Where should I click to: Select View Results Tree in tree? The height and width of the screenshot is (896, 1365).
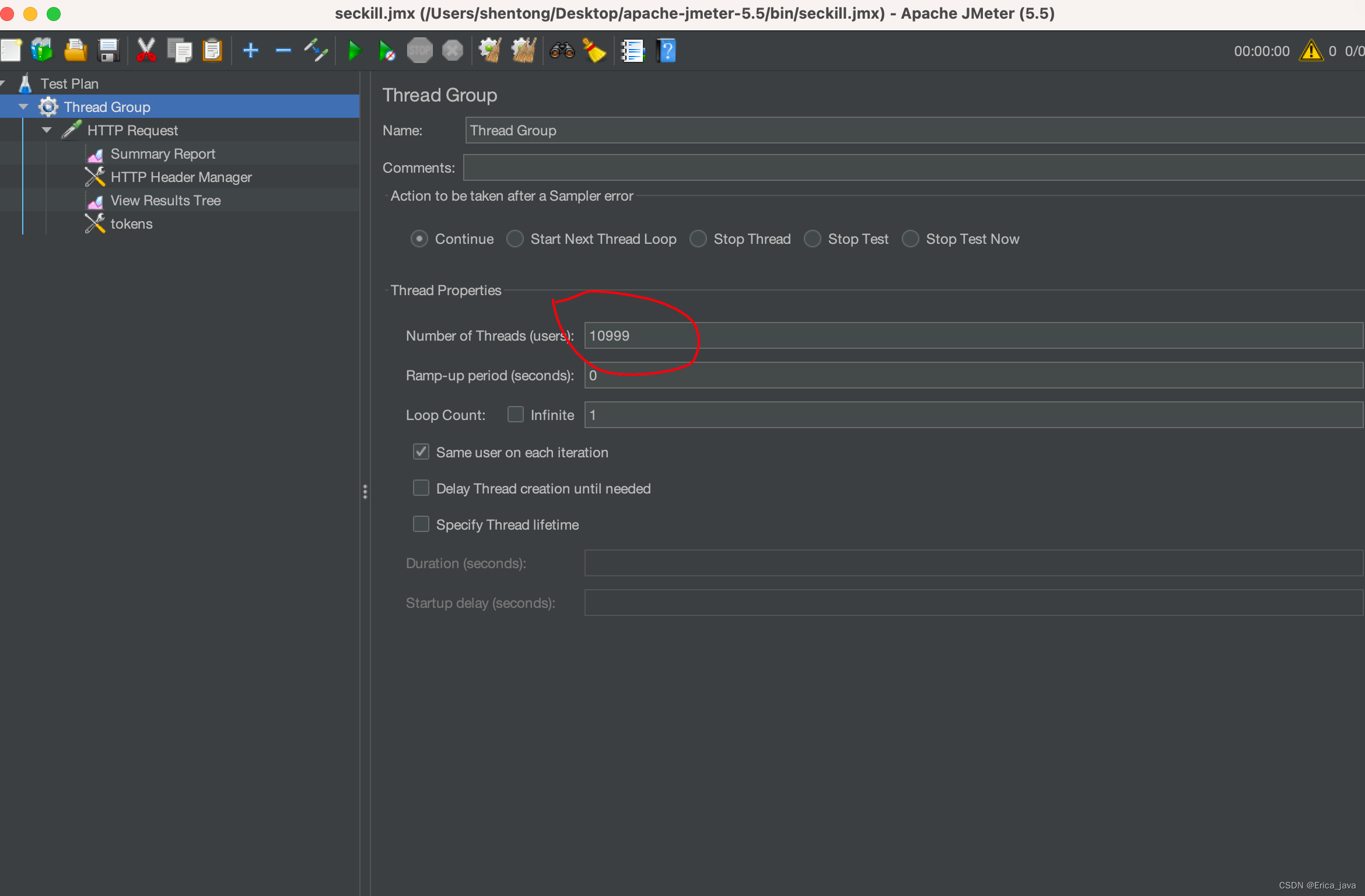point(165,201)
